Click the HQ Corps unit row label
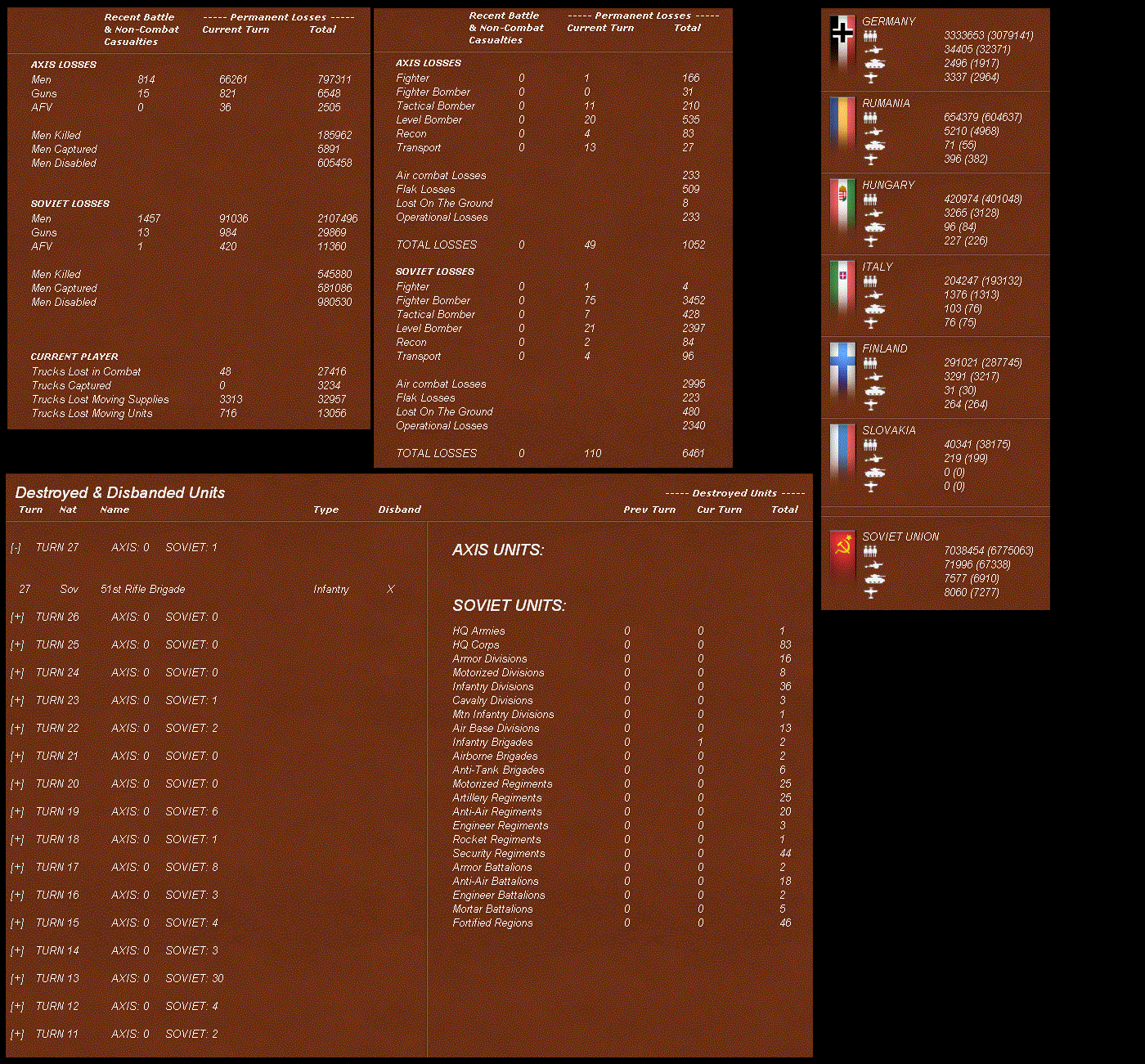Image resolution: width=1145 pixels, height=1064 pixels. click(x=475, y=645)
